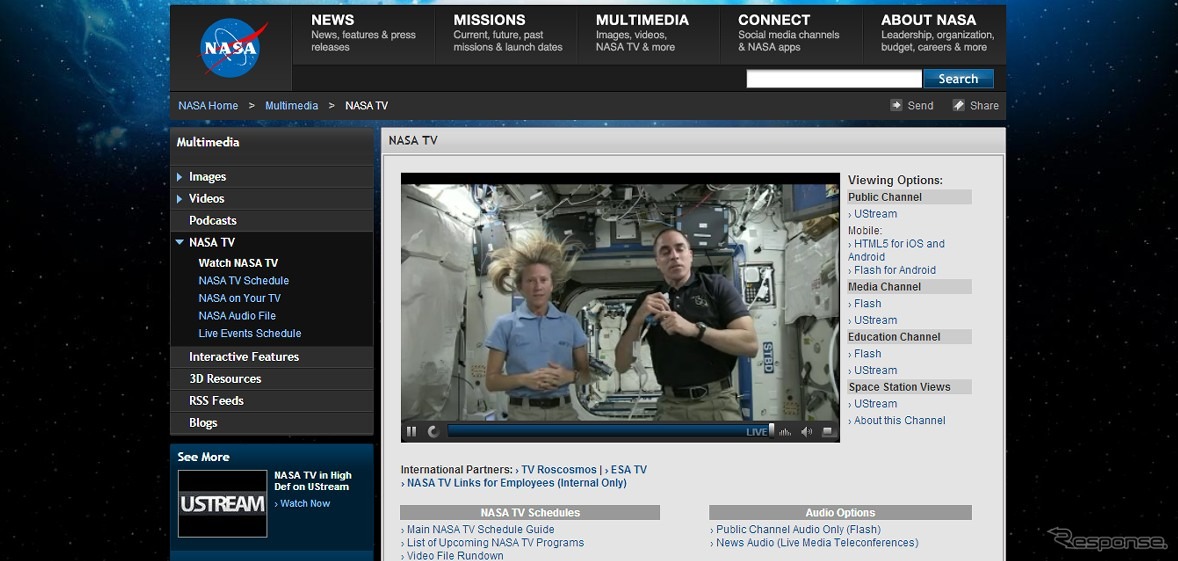Viewport: 1178px width, 561px height.
Task: Click the Search button
Action: (958, 79)
